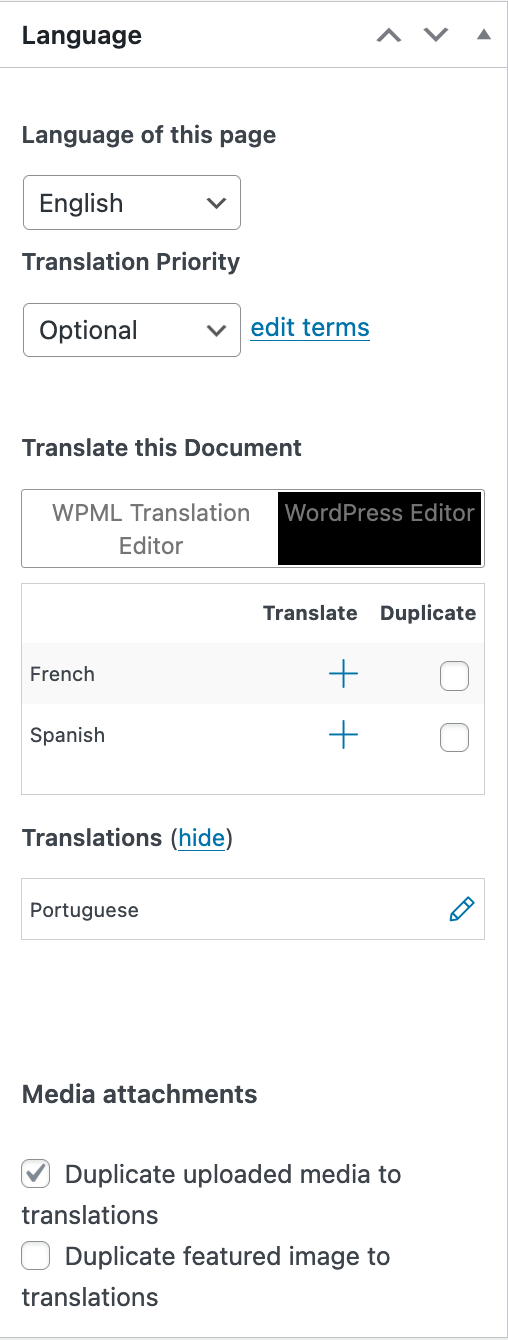Move Language panel up with arrow
This screenshot has width=508, height=1340.
388,35
